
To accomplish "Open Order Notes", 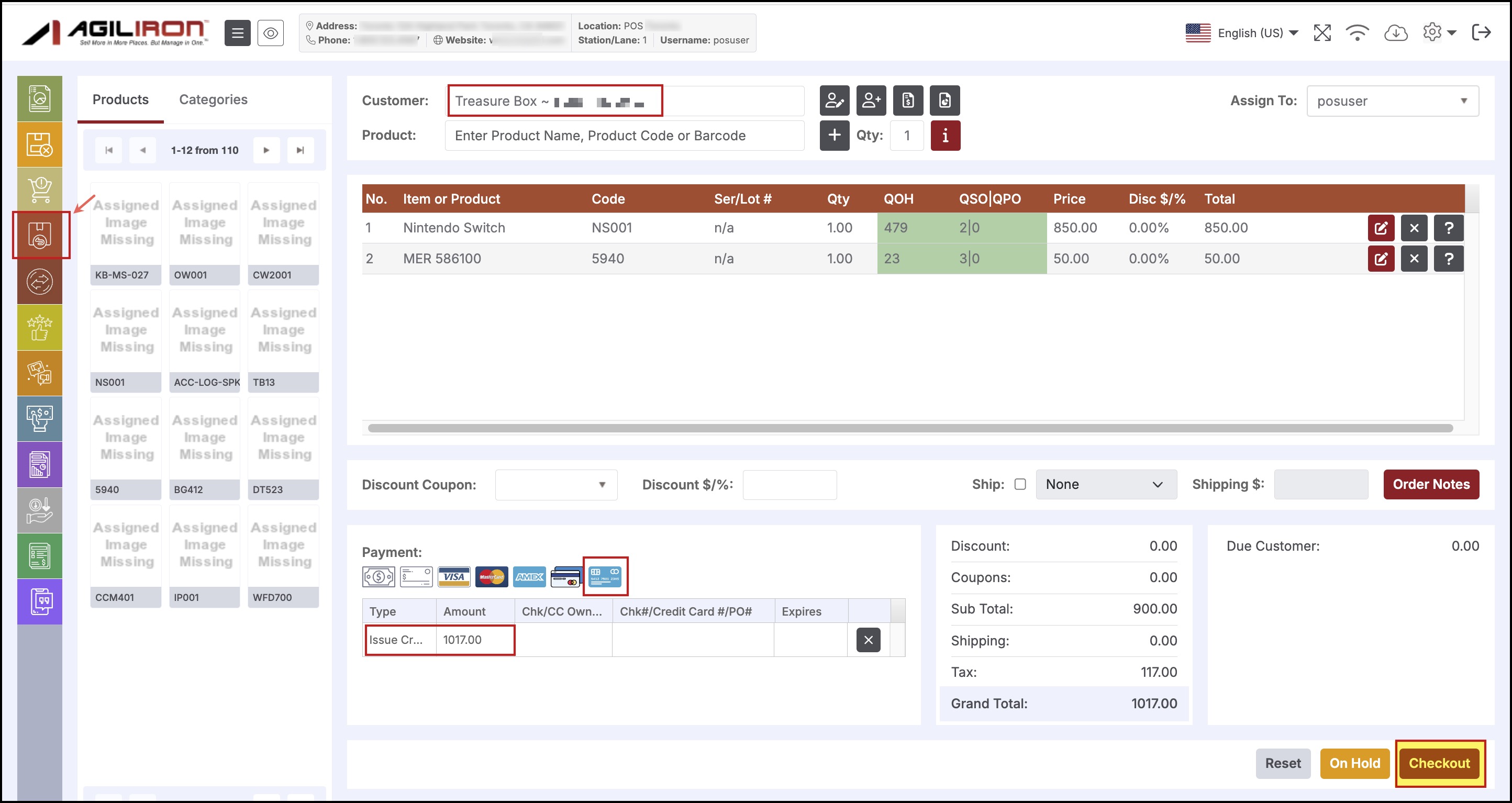I will 1431,484.
